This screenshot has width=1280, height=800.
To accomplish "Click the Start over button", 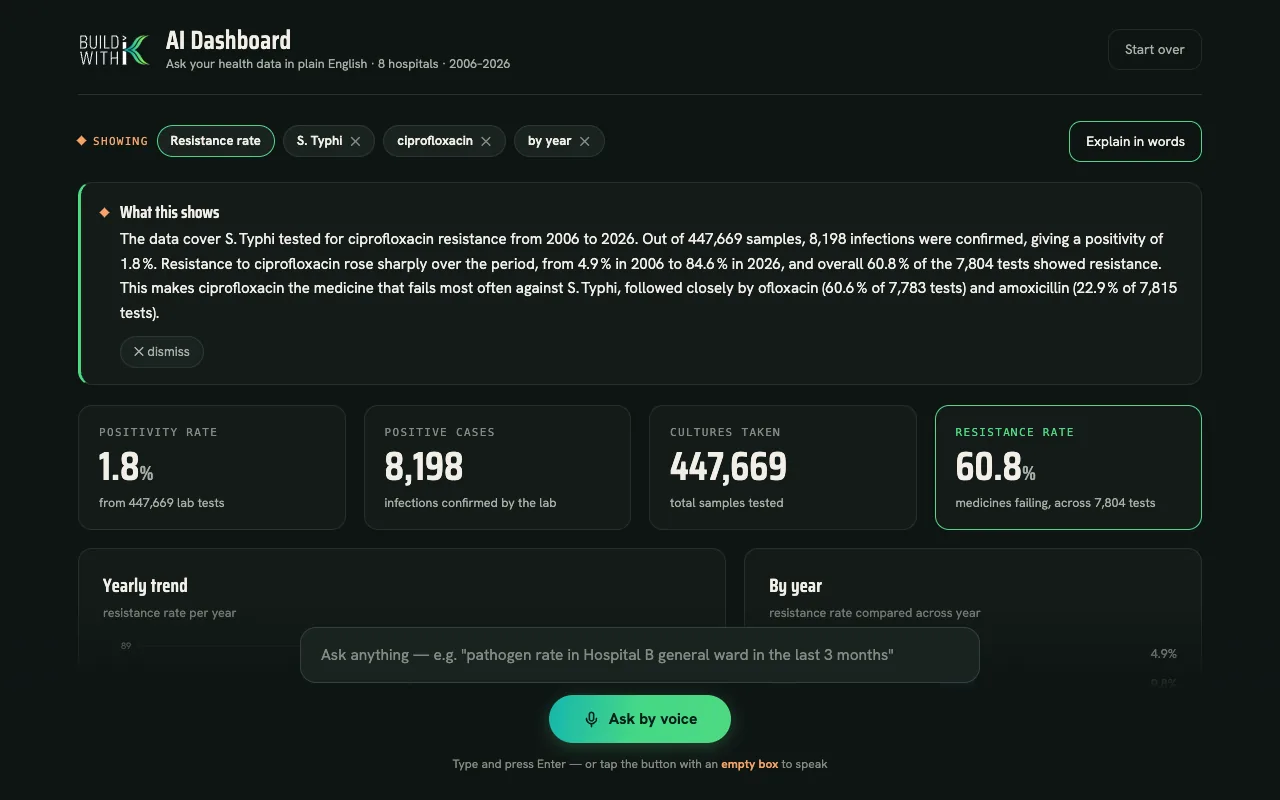I will 1154,50.
